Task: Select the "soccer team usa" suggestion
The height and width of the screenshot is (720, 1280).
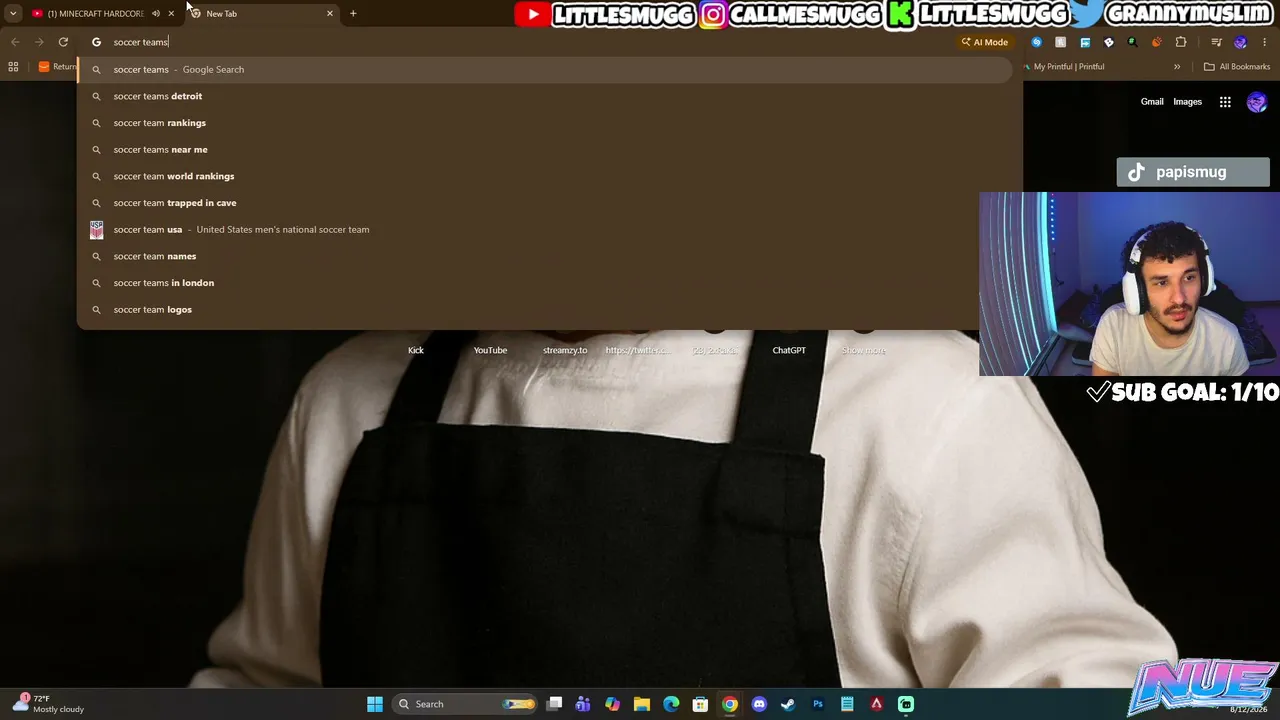Action: click(x=545, y=229)
